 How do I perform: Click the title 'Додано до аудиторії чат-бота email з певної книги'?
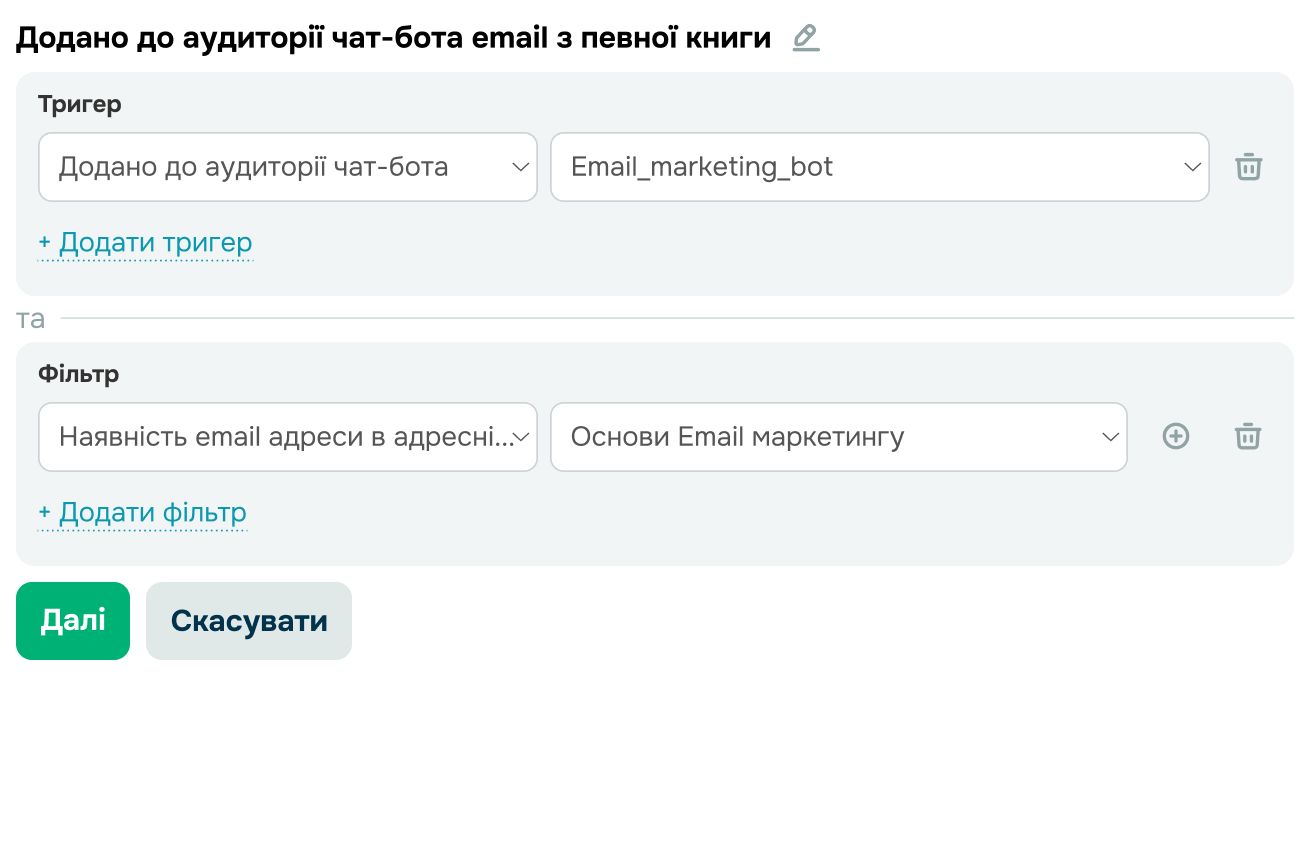[394, 38]
